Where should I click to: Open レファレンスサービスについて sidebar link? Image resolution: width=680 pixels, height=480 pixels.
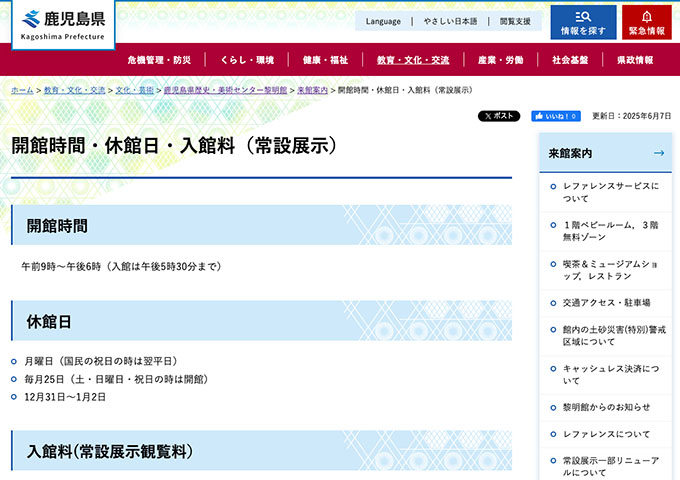tap(610, 192)
